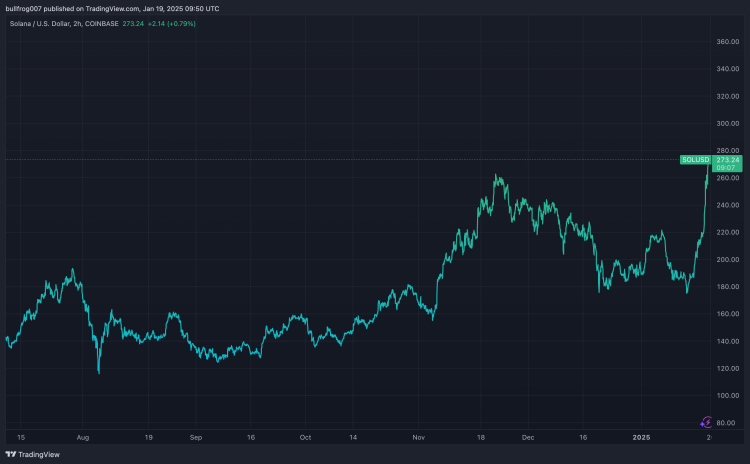This screenshot has height=464, width=750.
Task: Click the 14 date label on time axis
Action: (353, 437)
